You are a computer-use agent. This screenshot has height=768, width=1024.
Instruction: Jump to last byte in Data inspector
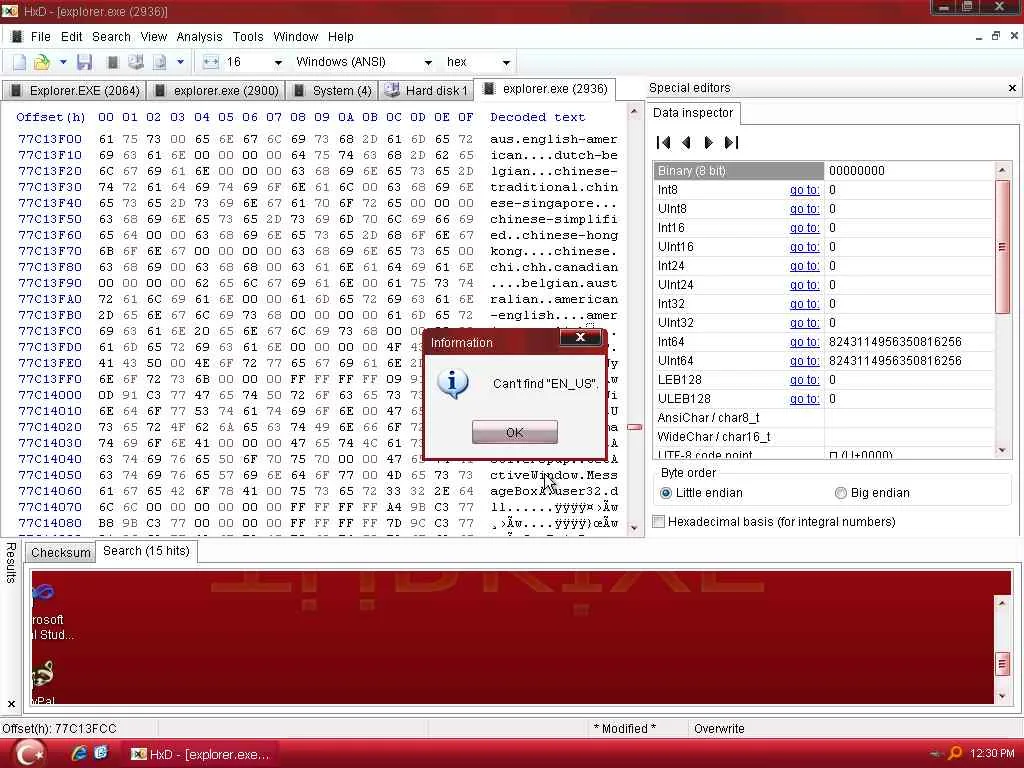[x=731, y=142]
